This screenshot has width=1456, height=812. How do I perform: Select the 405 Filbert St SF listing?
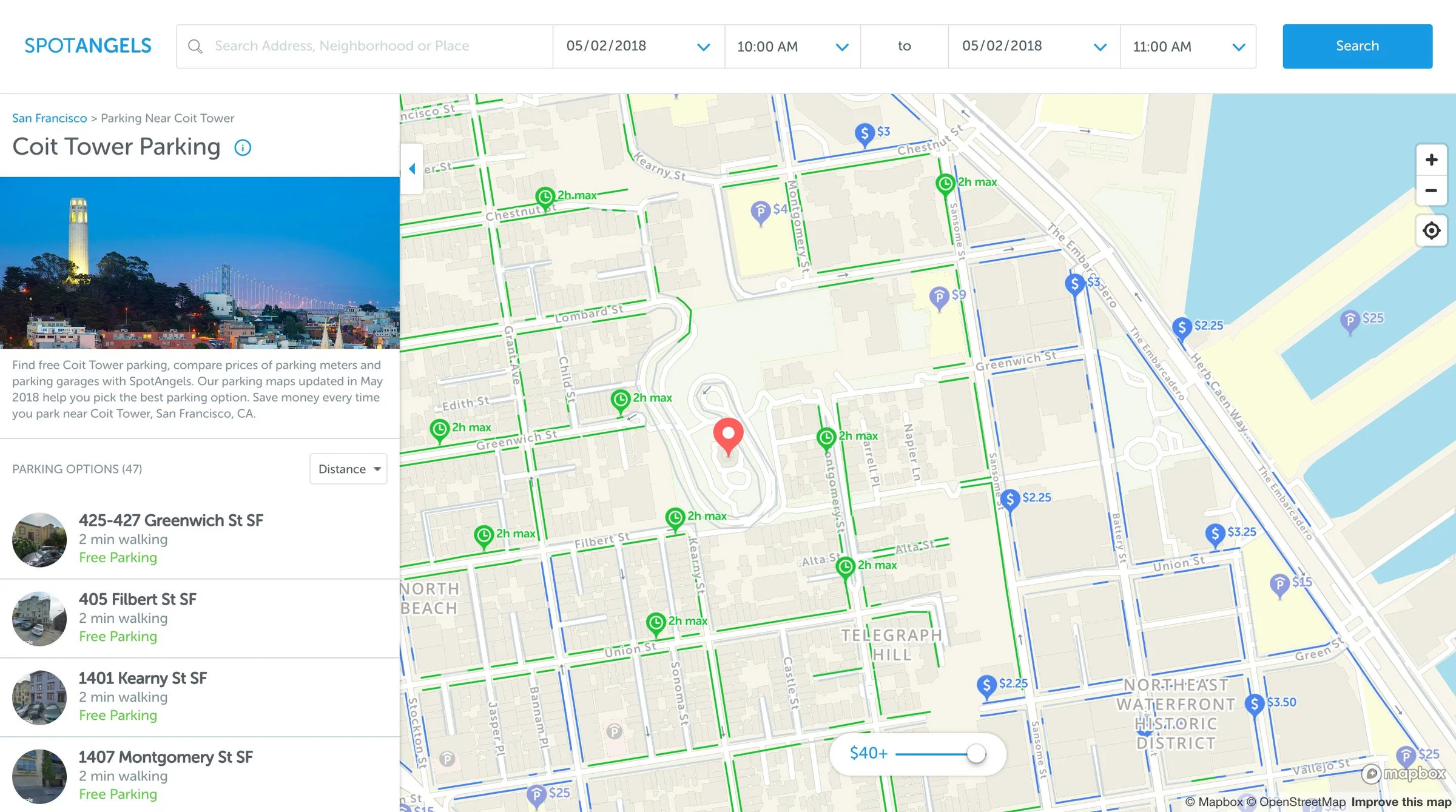coord(200,618)
